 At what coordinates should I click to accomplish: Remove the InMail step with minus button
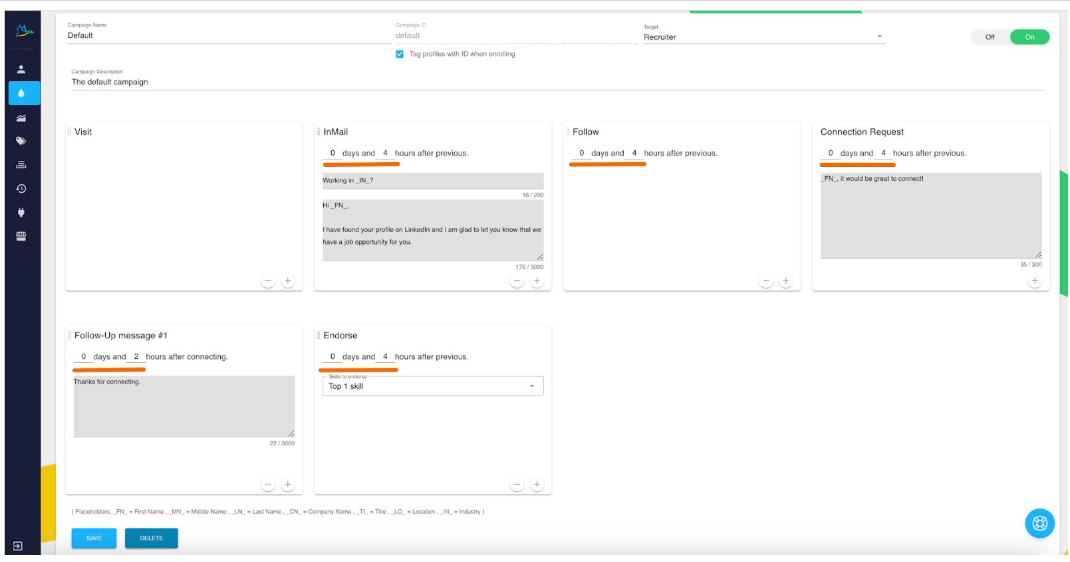pos(517,280)
